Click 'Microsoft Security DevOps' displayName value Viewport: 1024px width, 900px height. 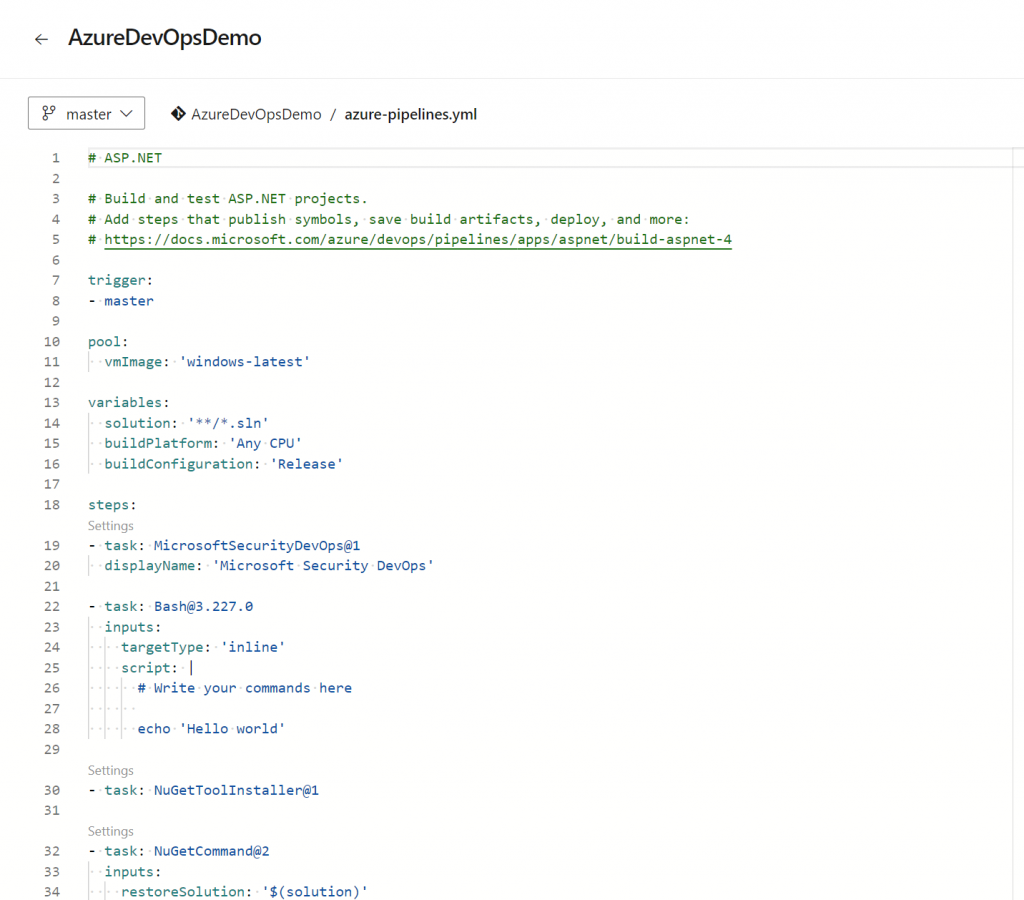(x=323, y=566)
